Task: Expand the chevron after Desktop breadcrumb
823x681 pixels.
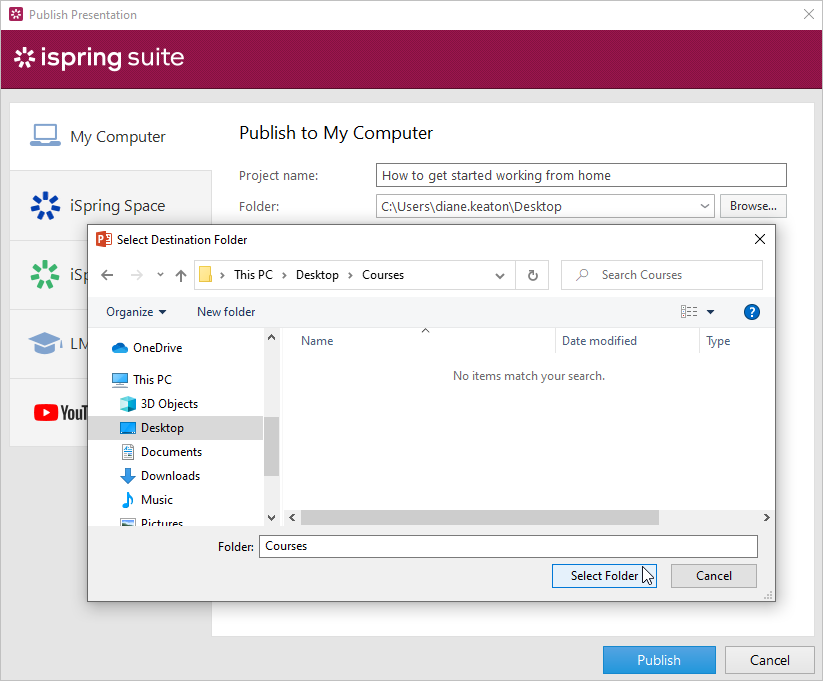Action: tap(351, 275)
